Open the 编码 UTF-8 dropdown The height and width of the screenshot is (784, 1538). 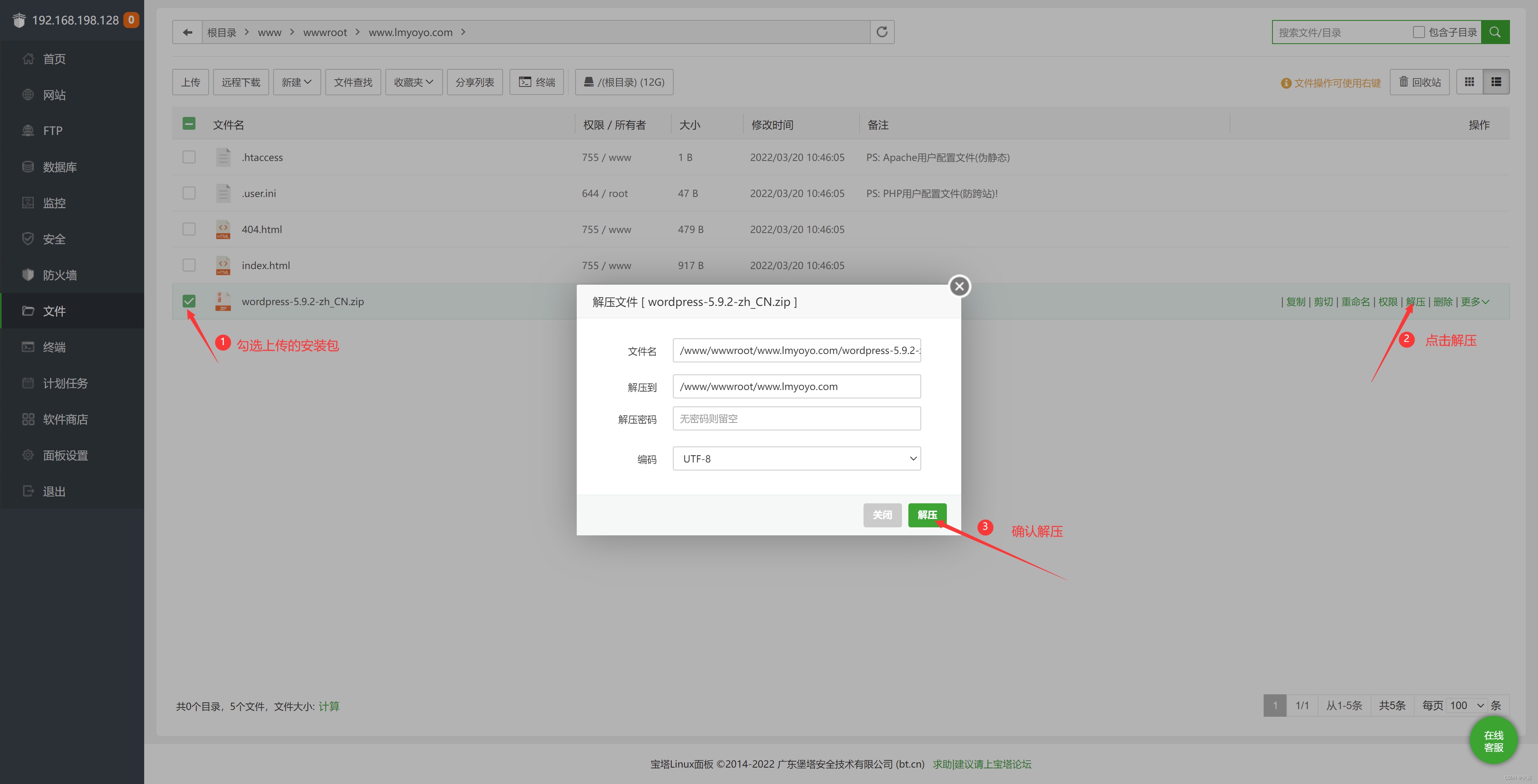797,458
